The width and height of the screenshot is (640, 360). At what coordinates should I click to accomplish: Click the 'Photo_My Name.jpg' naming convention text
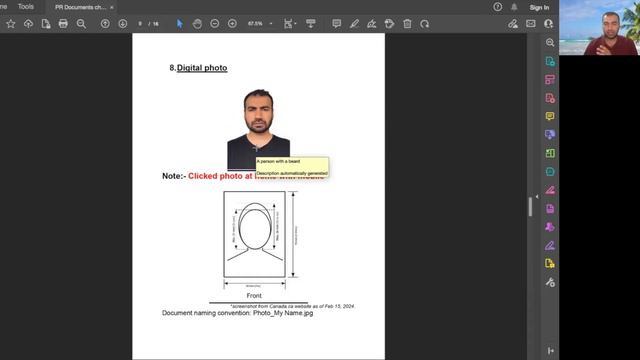[x=283, y=313]
